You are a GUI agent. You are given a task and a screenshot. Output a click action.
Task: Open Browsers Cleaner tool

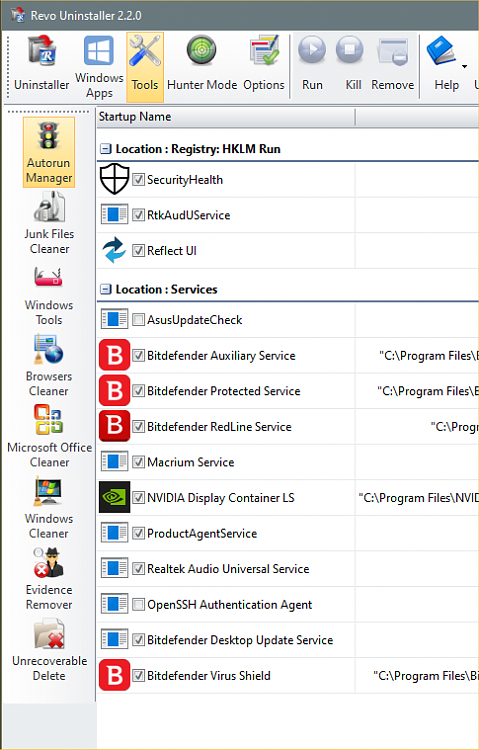click(49, 366)
